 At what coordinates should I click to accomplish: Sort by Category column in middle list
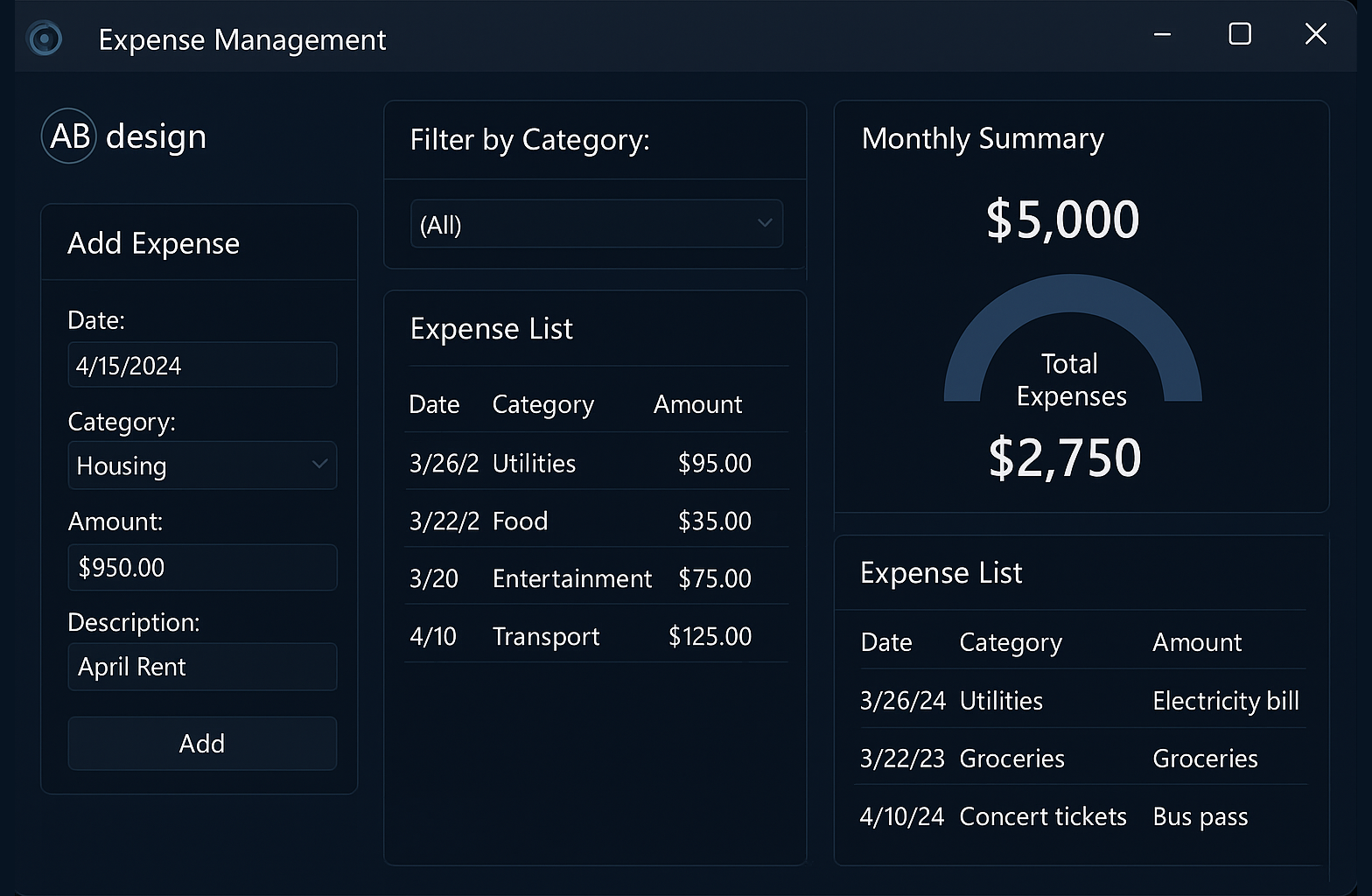[542, 404]
